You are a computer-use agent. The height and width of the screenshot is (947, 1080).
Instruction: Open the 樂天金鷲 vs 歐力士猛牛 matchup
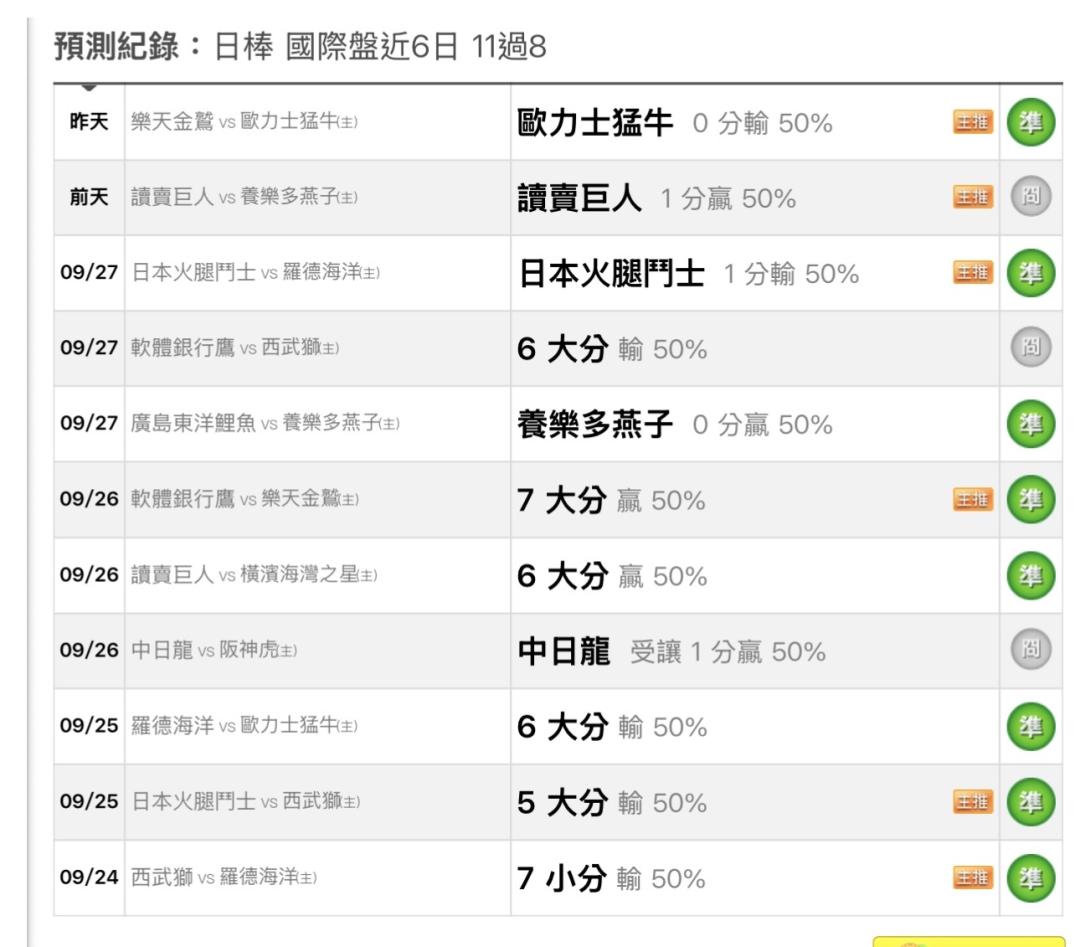245,123
